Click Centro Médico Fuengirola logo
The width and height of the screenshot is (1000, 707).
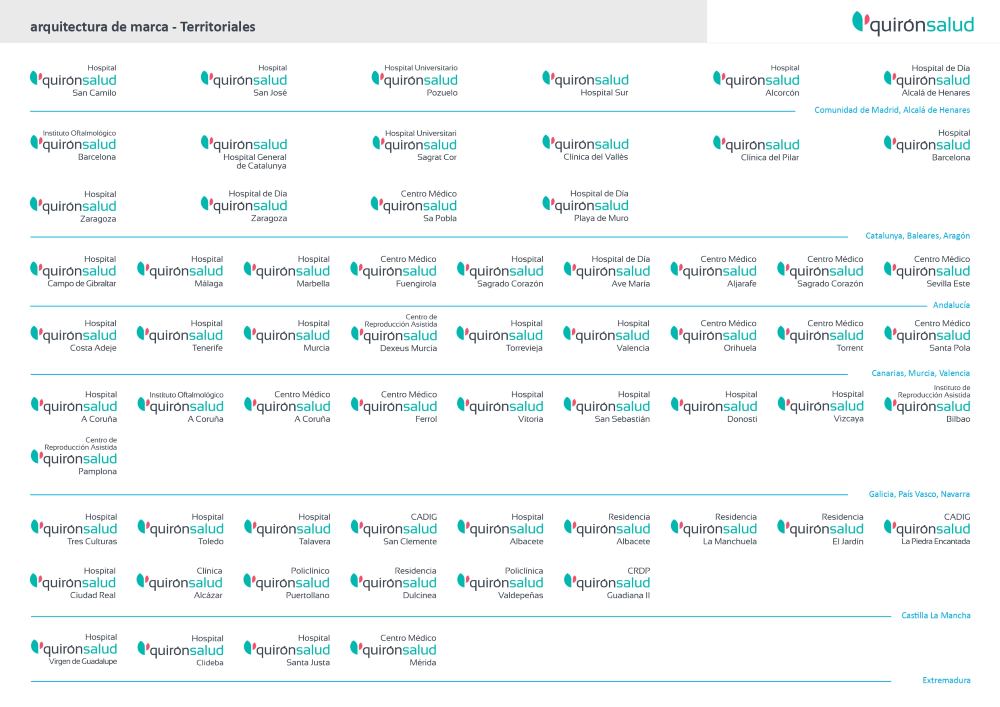pos(393,272)
